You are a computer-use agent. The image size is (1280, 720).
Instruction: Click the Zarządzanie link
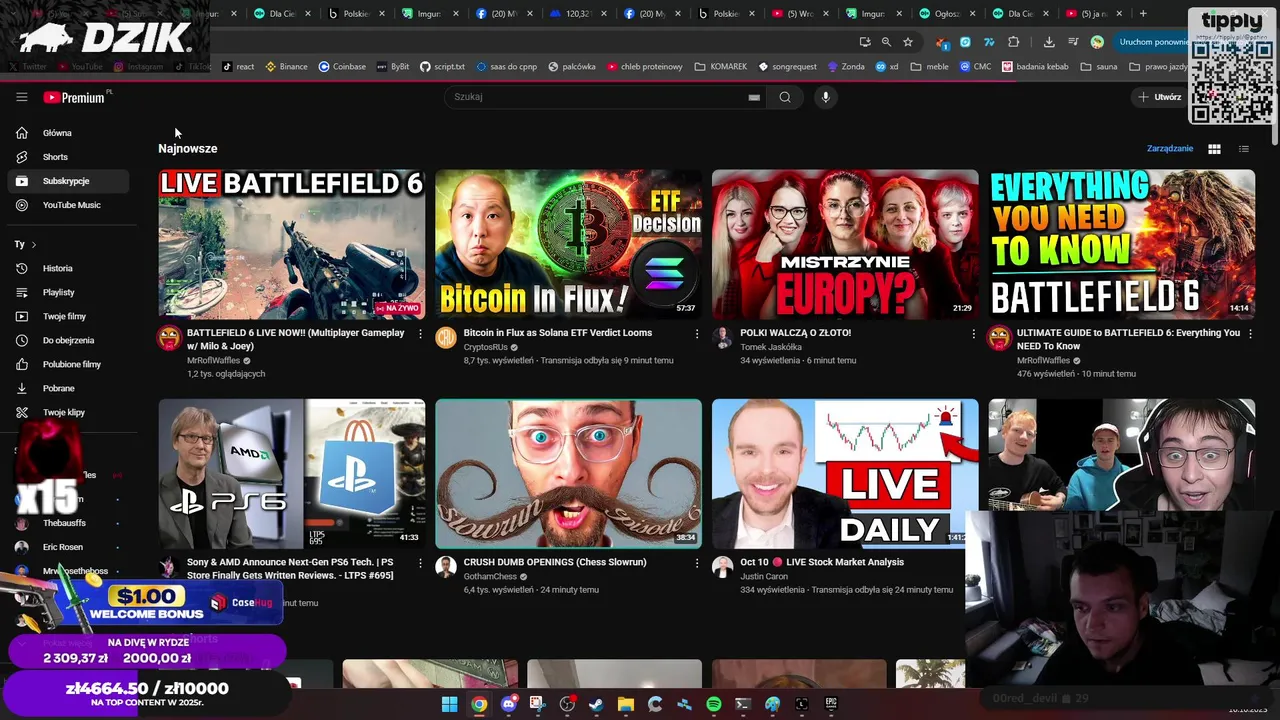1170,149
